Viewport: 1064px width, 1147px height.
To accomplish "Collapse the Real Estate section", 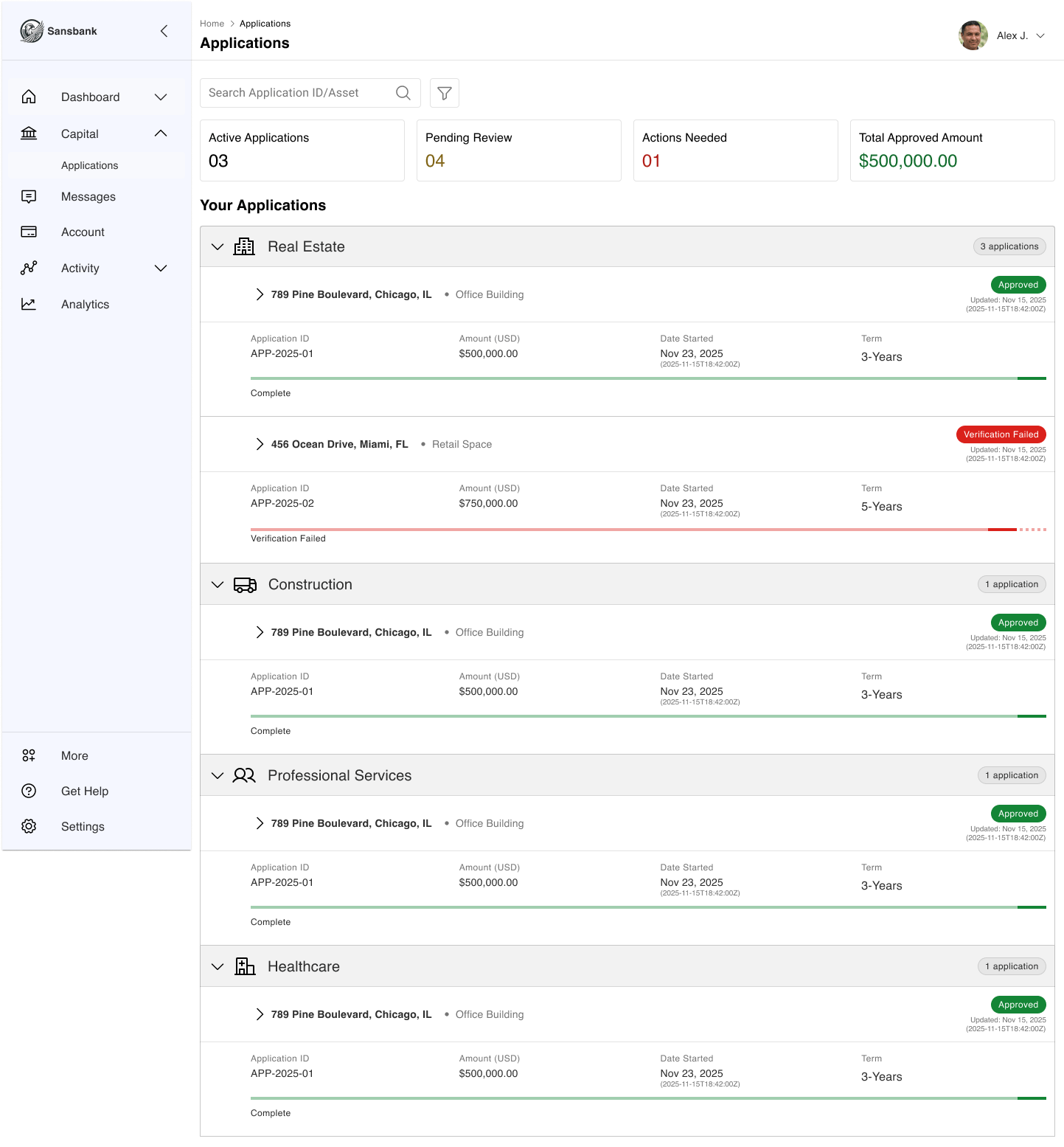I will click(218, 246).
